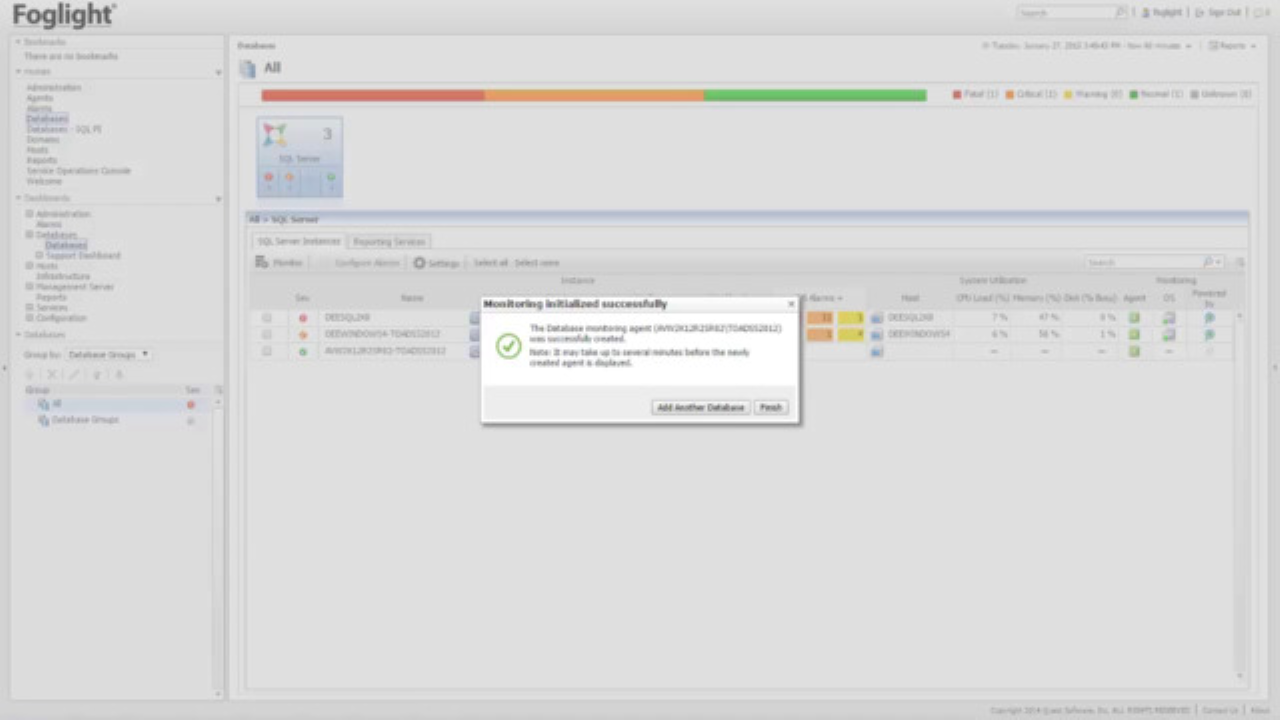Click the yellow warning alarm cell for DEESQL2K8
This screenshot has width=1280, height=720.
point(851,318)
